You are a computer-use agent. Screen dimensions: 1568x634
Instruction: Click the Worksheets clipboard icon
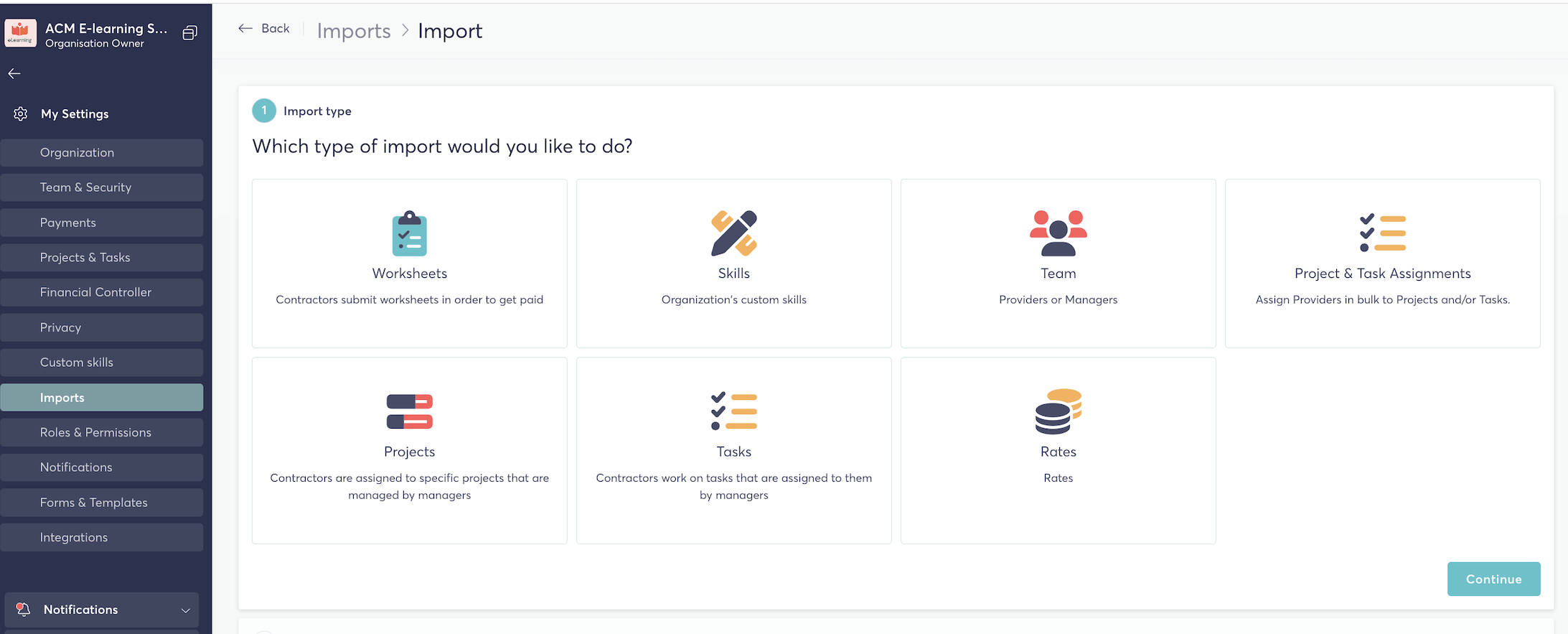pos(409,233)
